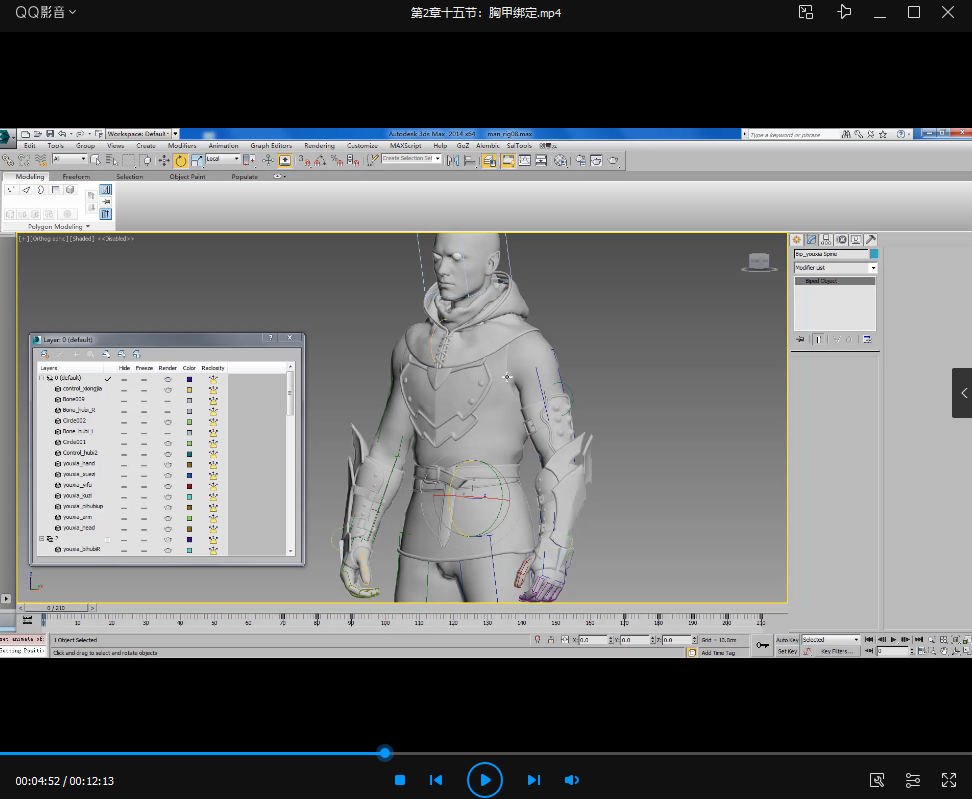Mute the player volume speaker
Viewport: 972px width, 799px height.
pos(572,780)
